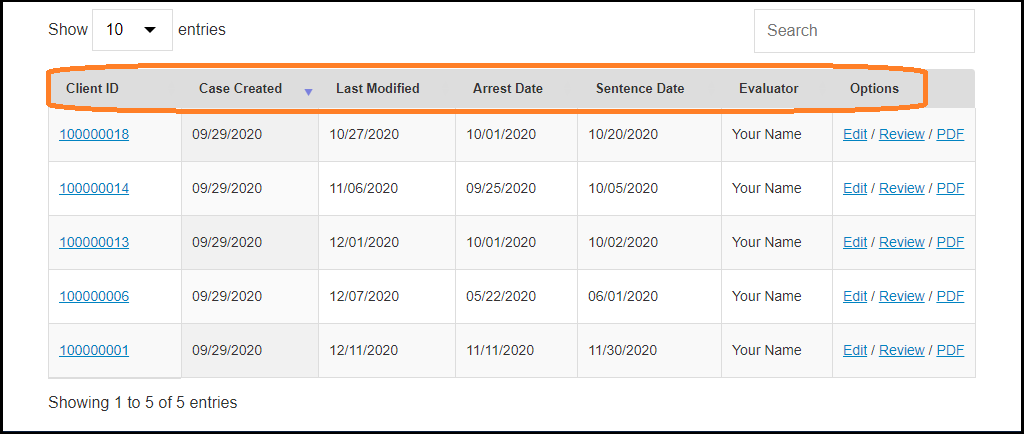Open client ID 100000018 link
This screenshot has height=434, width=1024.
pos(94,134)
